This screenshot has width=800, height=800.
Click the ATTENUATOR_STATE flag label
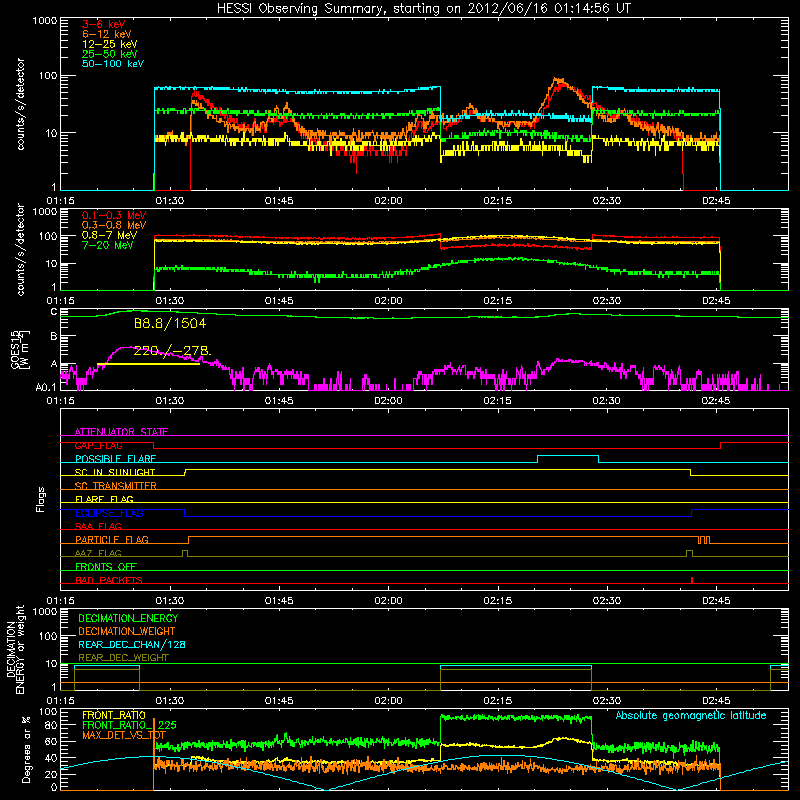pos(121,432)
